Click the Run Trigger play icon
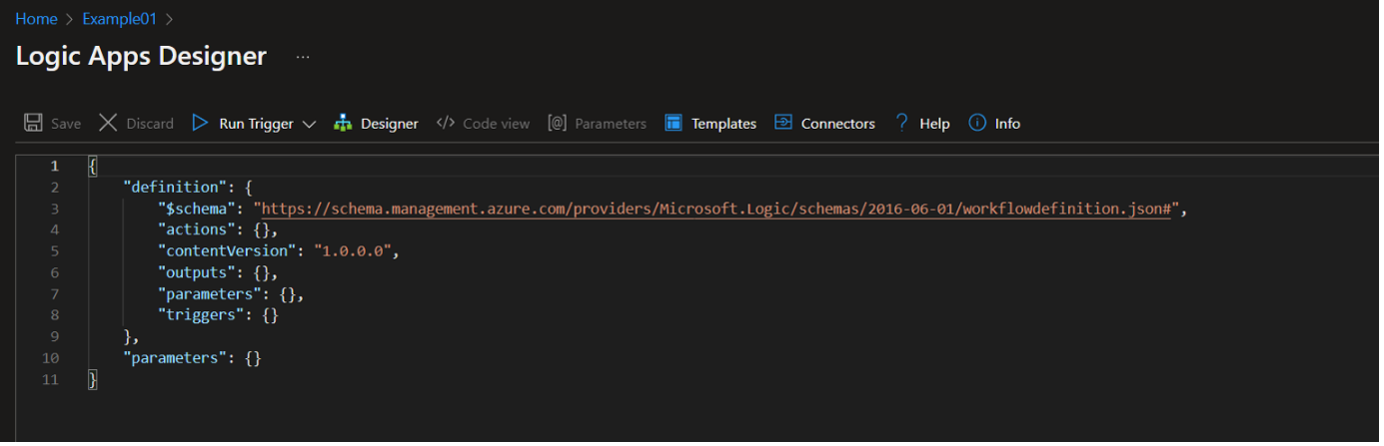Image resolution: width=1384 pixels, height=446 pixels. (200, 123)
